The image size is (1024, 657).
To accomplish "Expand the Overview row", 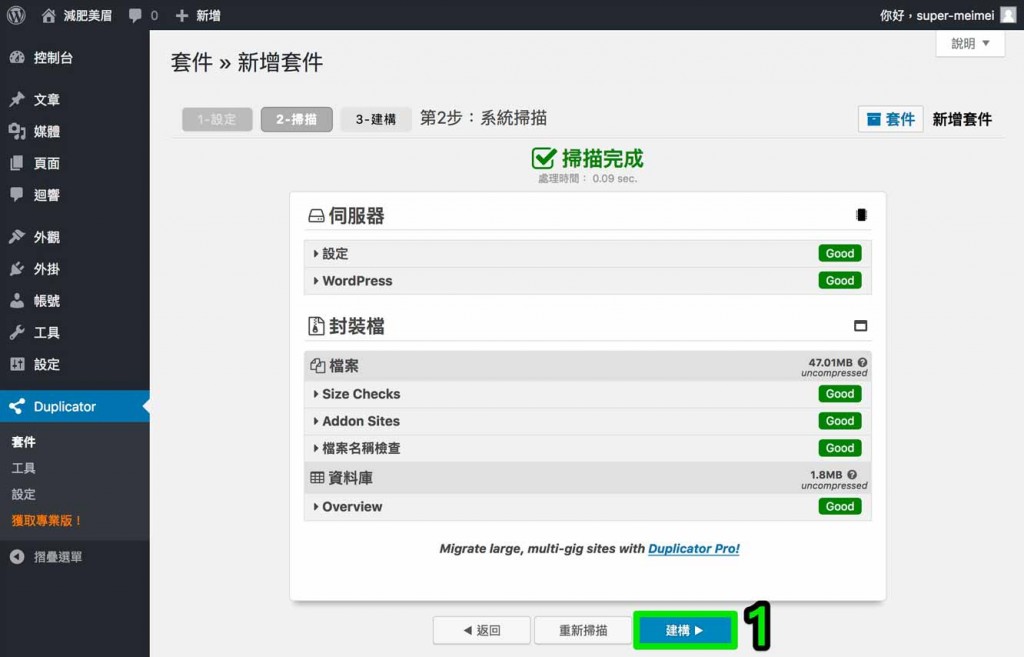I will (587, 506).
